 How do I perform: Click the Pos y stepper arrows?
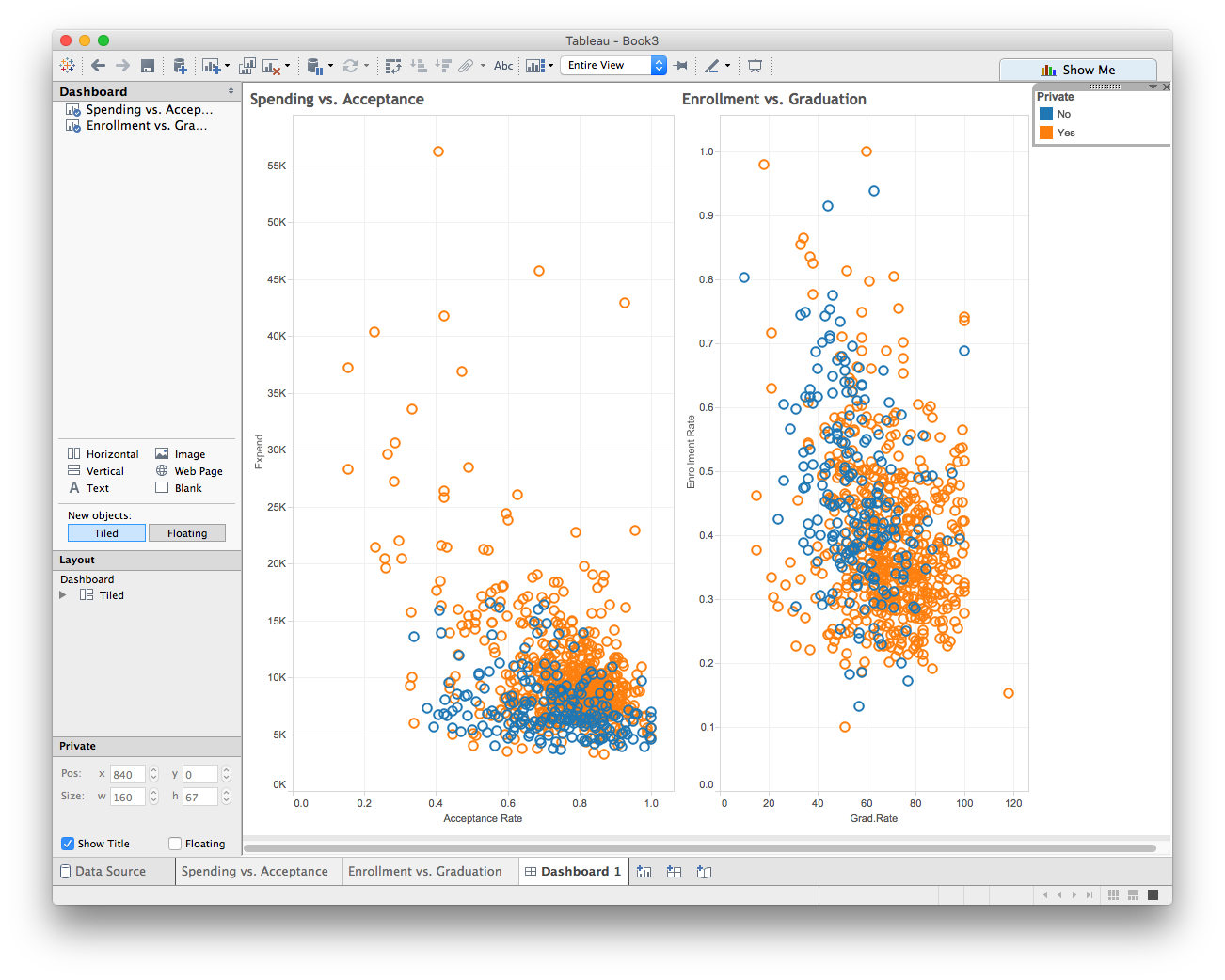(x=226, y=774)
